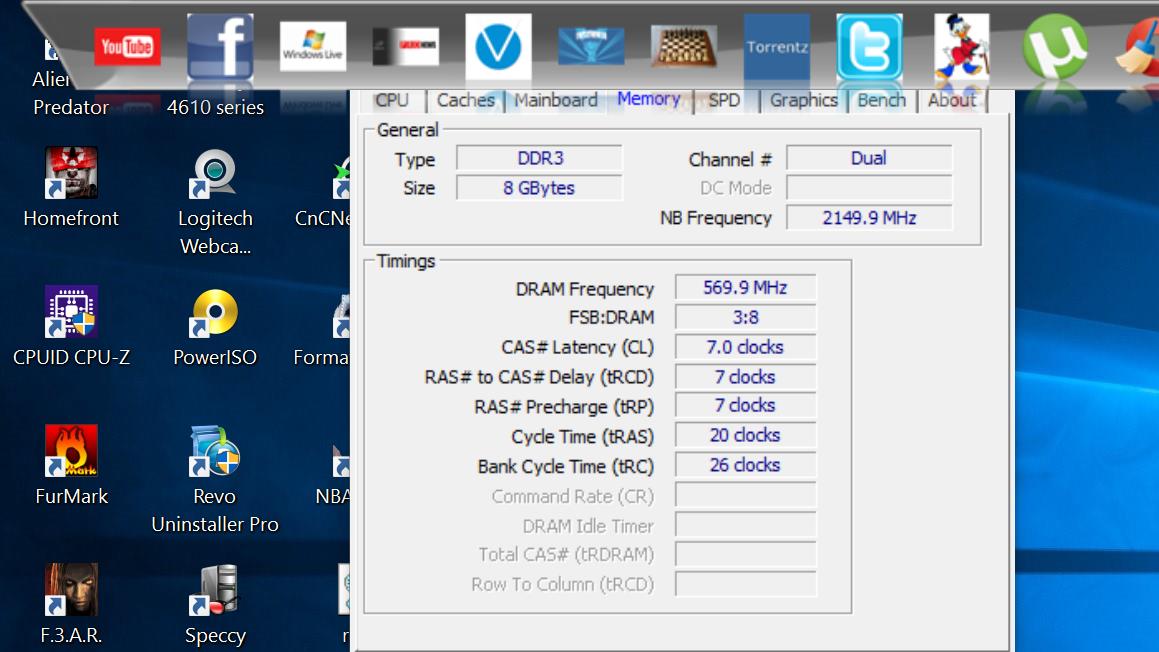Select the Memory tab
The width and height of the screenshot is (1159, 652).
pos(648,99)
